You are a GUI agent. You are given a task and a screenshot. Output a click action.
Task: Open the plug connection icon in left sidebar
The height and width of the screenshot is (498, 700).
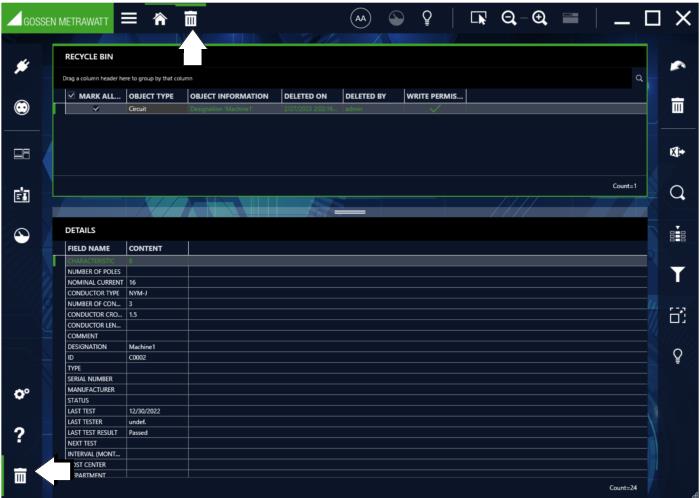click(x=21, y=66)
